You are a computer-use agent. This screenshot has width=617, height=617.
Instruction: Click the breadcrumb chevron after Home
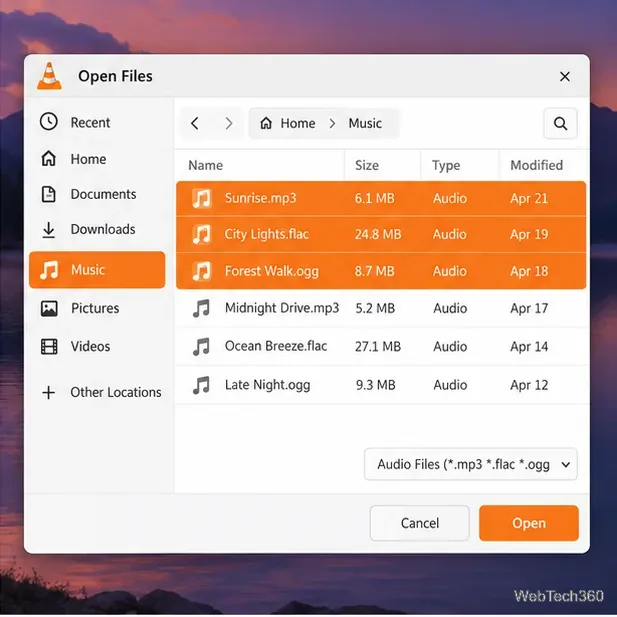click(332, 124)
